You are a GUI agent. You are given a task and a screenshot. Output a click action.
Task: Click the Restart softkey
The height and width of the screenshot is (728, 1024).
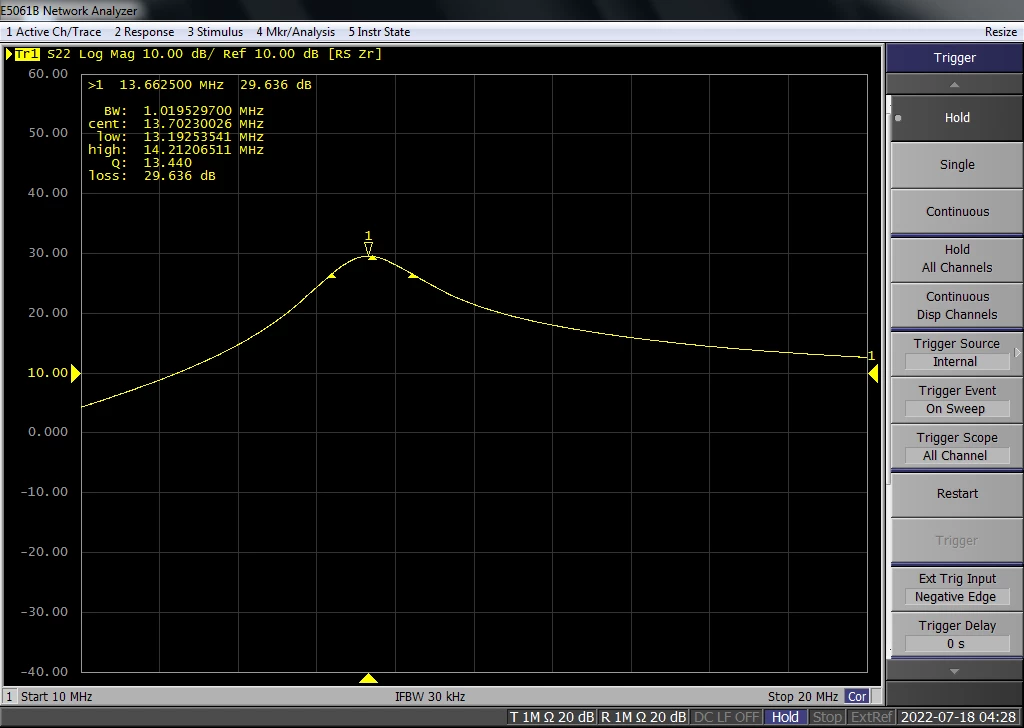pyautogui.click(x=957, y=494)
